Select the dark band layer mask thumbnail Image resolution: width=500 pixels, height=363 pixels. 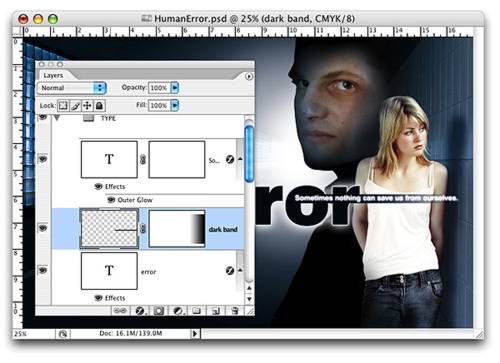pyautogui.click(x=177, y=229)
